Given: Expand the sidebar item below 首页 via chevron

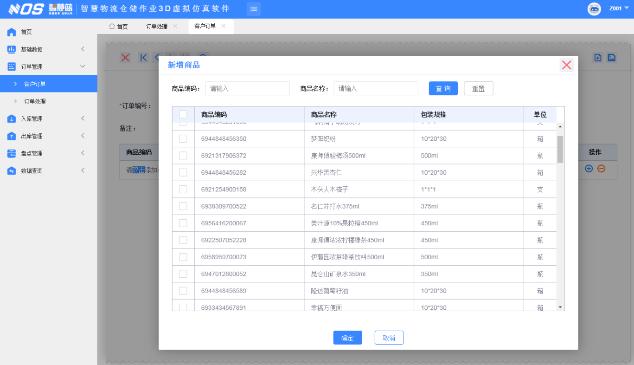Looking at the screenshot, I should tap(83, 49).
